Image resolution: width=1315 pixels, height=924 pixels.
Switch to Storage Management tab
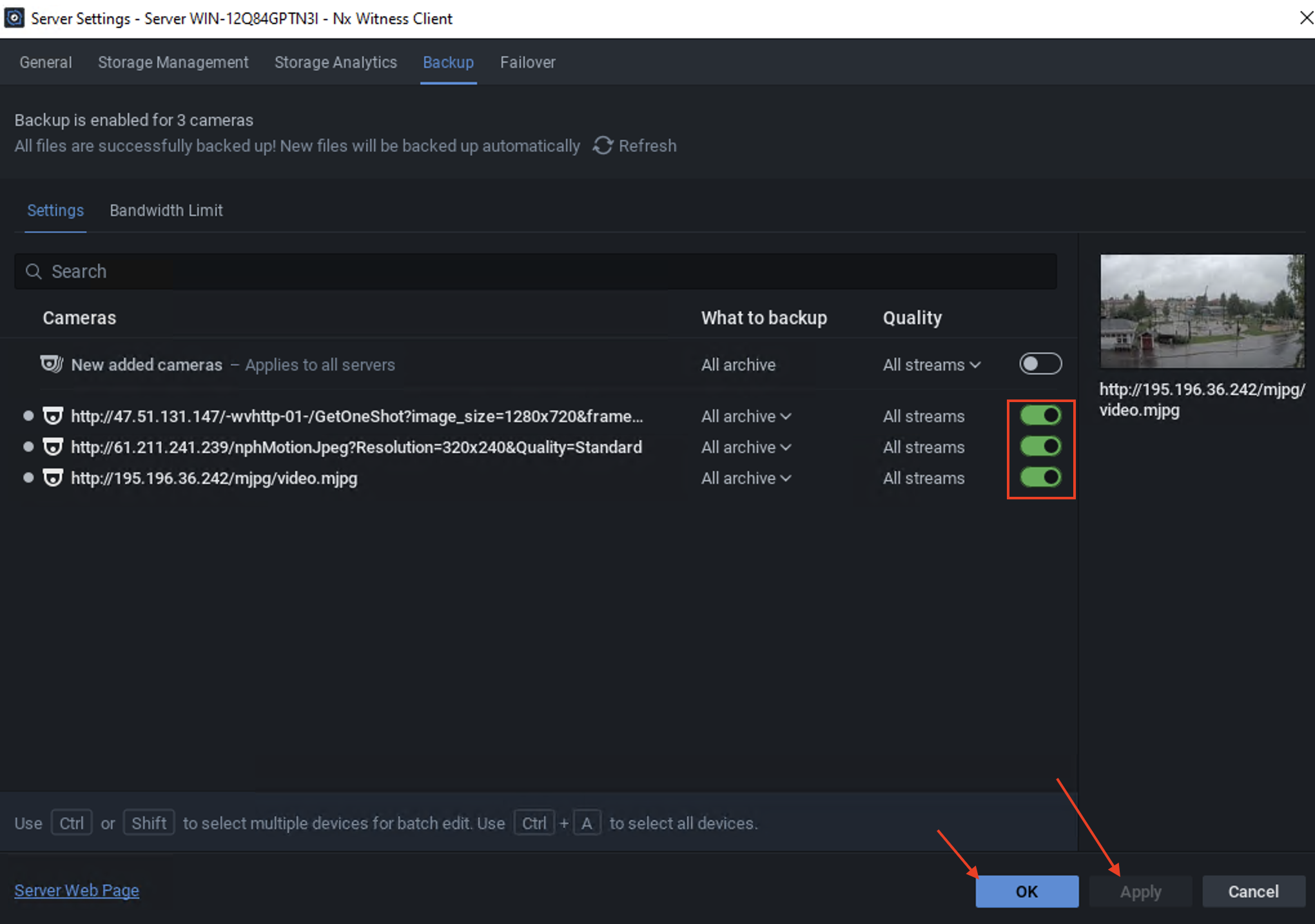pos(173,63)
